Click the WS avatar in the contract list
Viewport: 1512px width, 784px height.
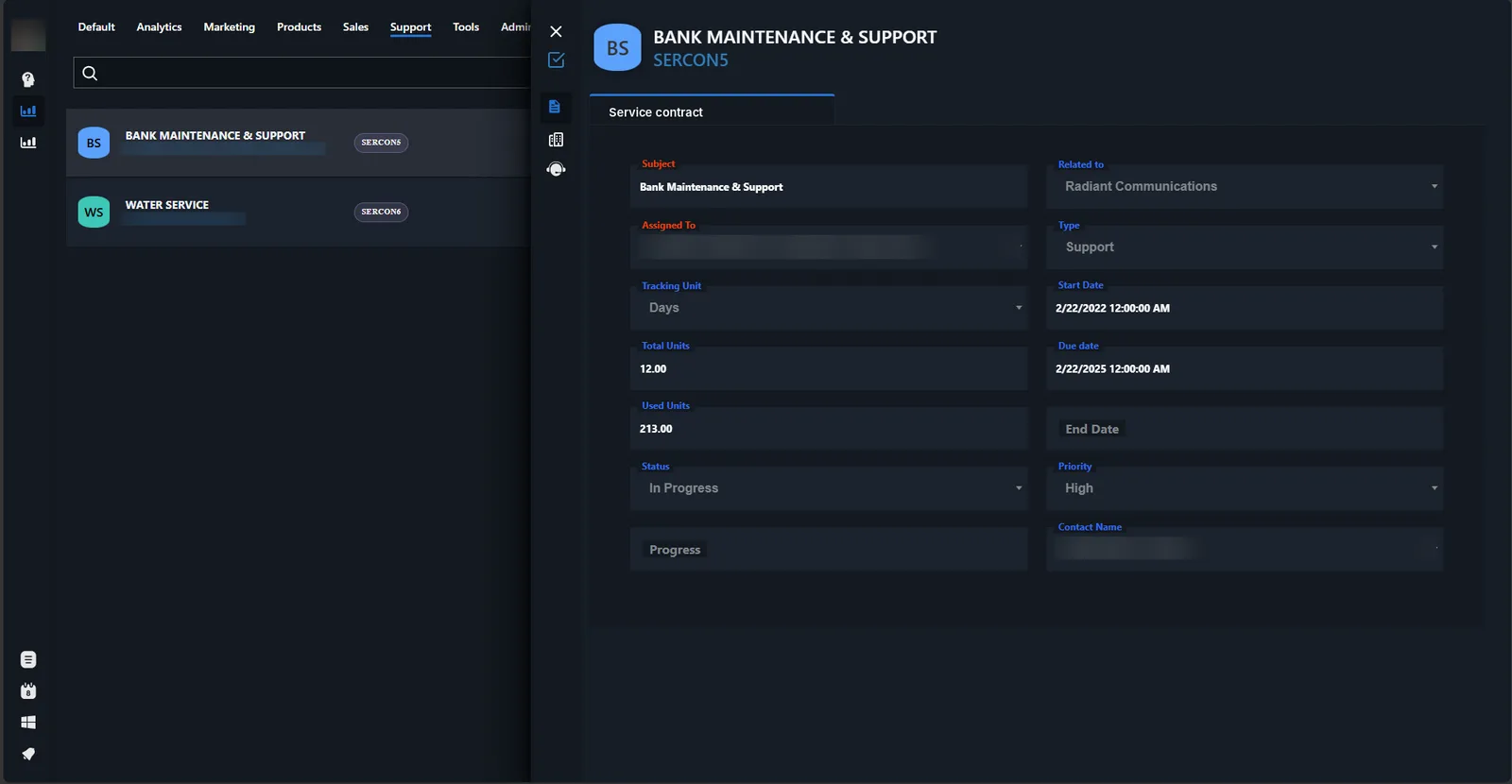tap(94, 213)
